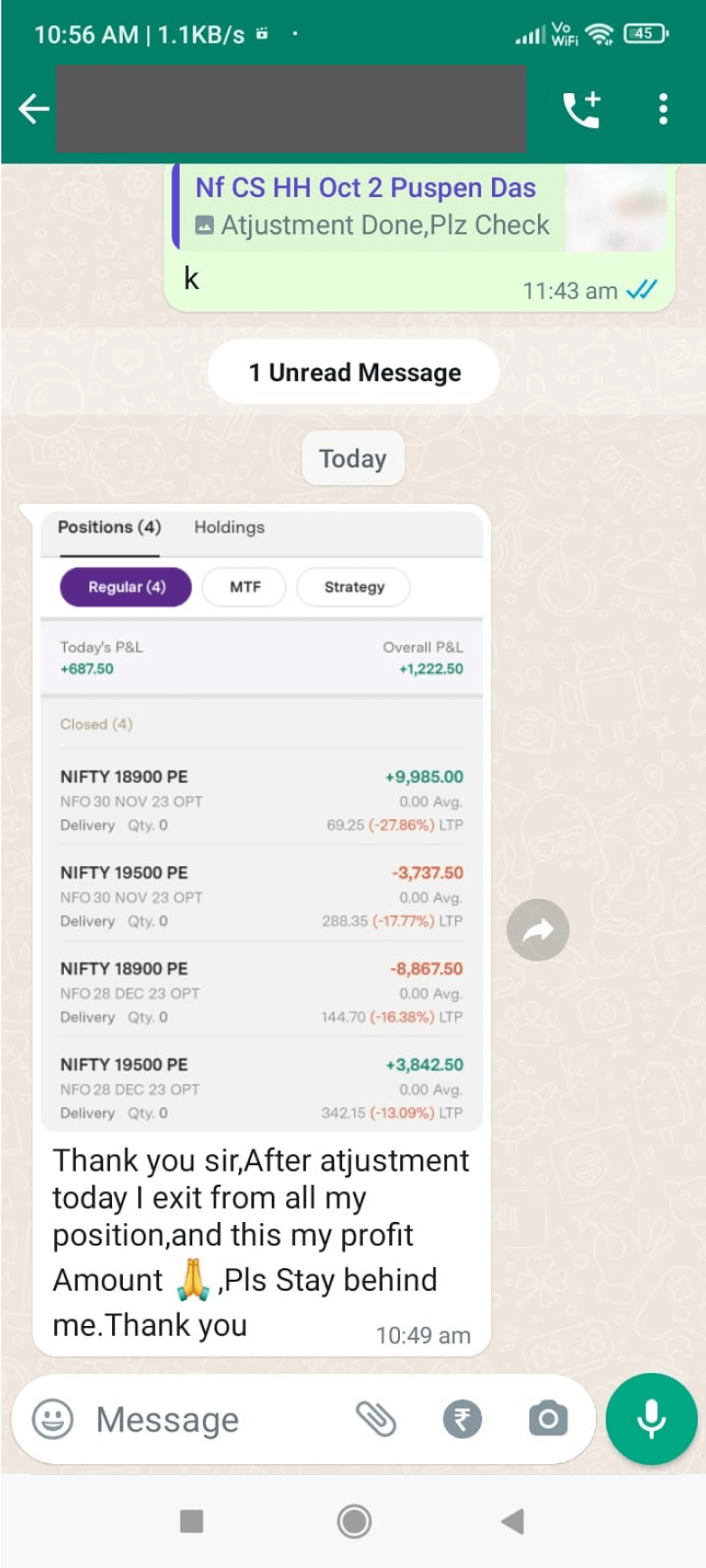This screenshot has height=1568, width=706.
Task: Tap the paperclip attachment icon
Action: 376,1419
